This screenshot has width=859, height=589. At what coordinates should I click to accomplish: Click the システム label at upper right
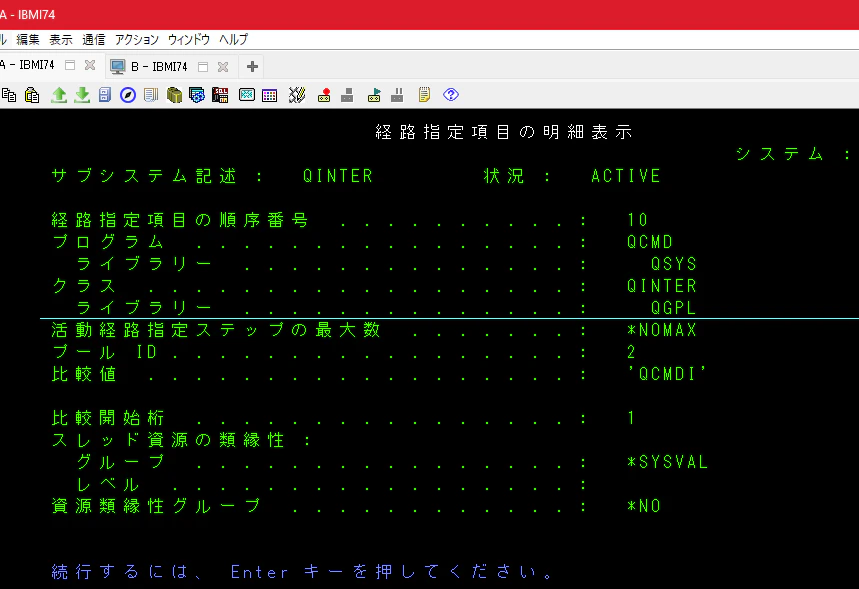[x=780, y=154]
